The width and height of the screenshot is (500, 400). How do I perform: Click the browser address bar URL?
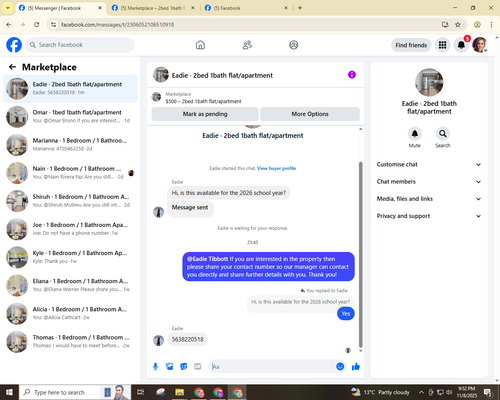pyautogui.click(x=117, y=25)
